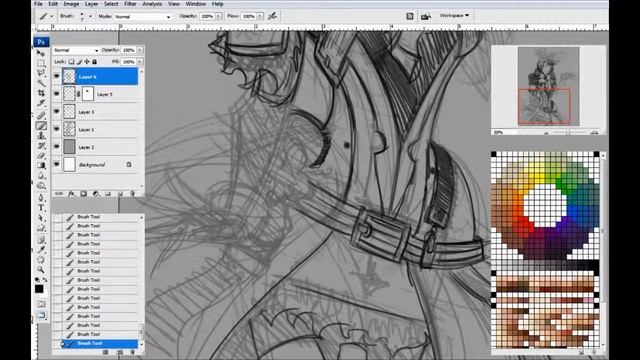
Task: Select the Custom Shape tool
Action: point(41,228)
